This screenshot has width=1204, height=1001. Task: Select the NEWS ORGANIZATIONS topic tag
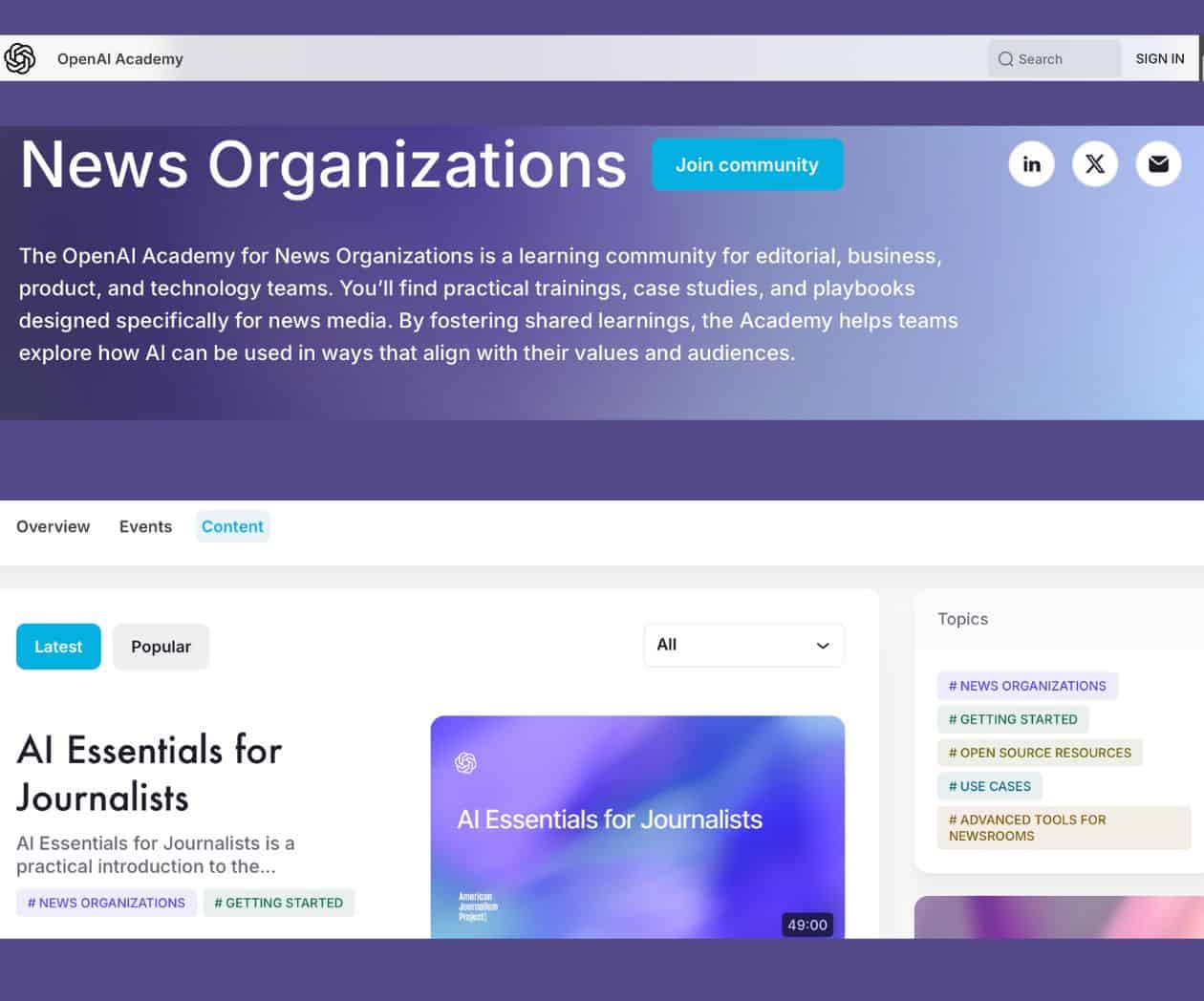click(1027, 686)
